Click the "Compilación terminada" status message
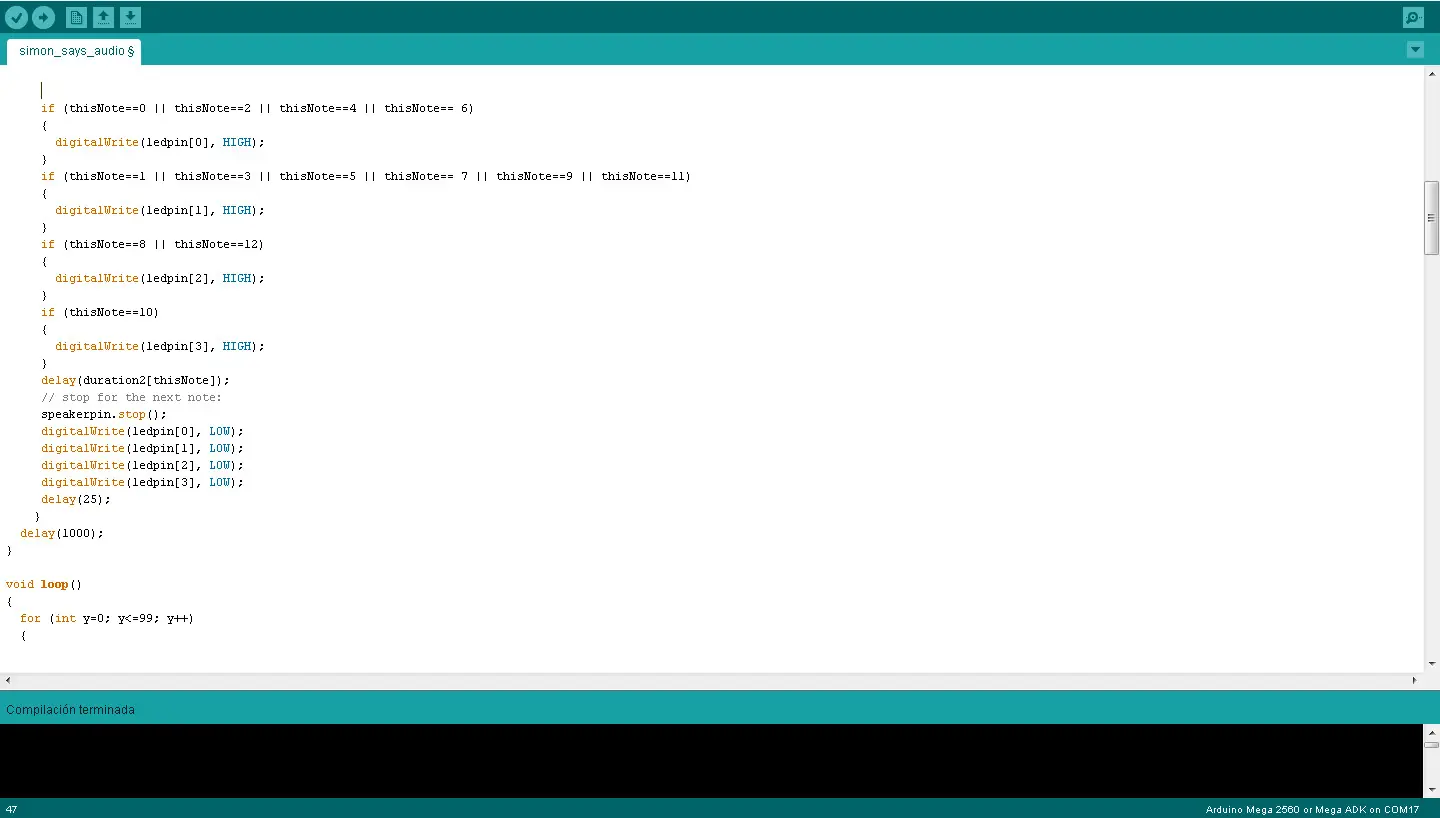This screenshot has width=1440, height=818. 70,710
